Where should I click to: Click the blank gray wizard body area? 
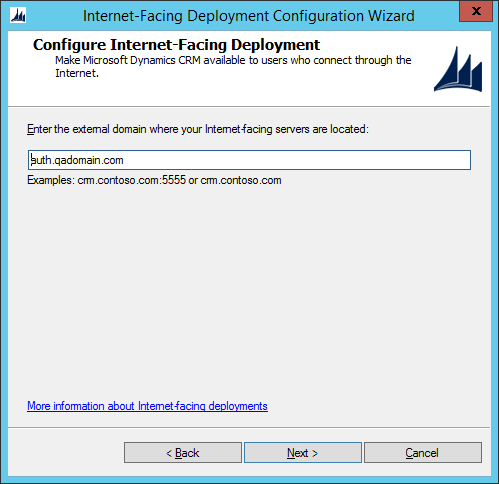tap(249, 293)
